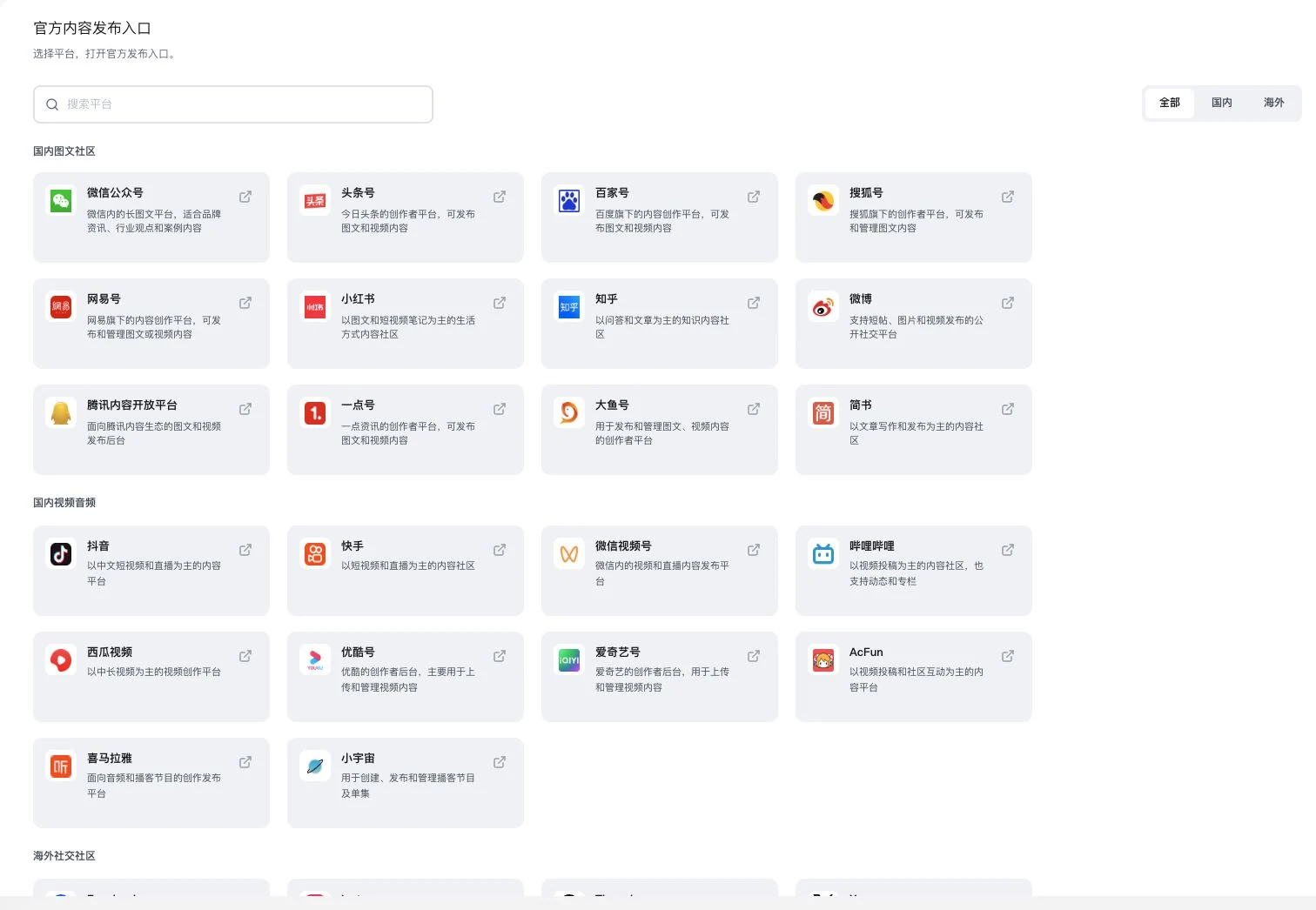Click the 微信视频号 orange butterfly icon
The height and width of the screenshot is (910, 1316).
point(569,554)
